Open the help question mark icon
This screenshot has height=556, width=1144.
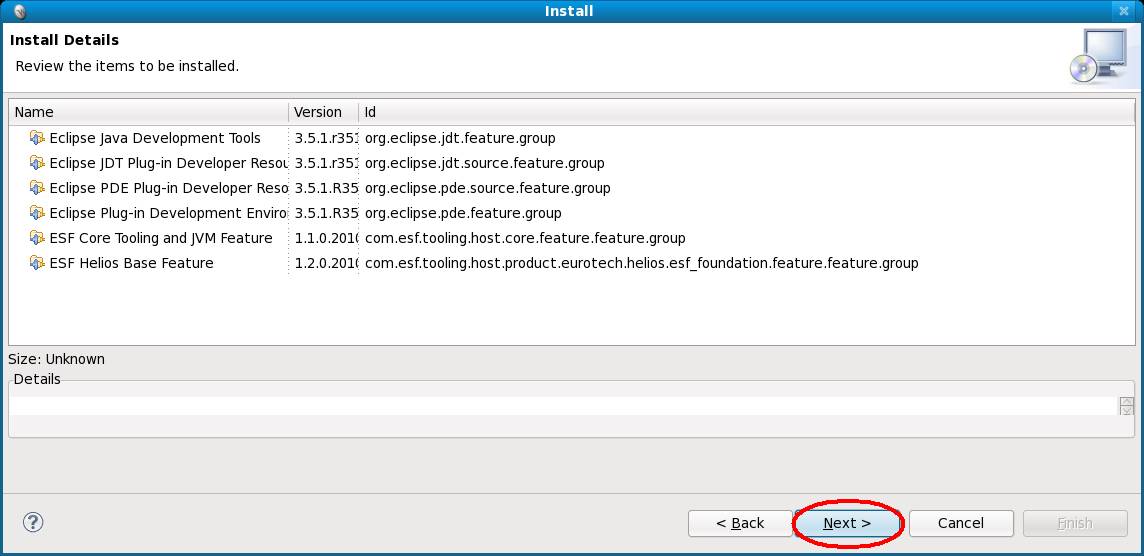point(33,522)
